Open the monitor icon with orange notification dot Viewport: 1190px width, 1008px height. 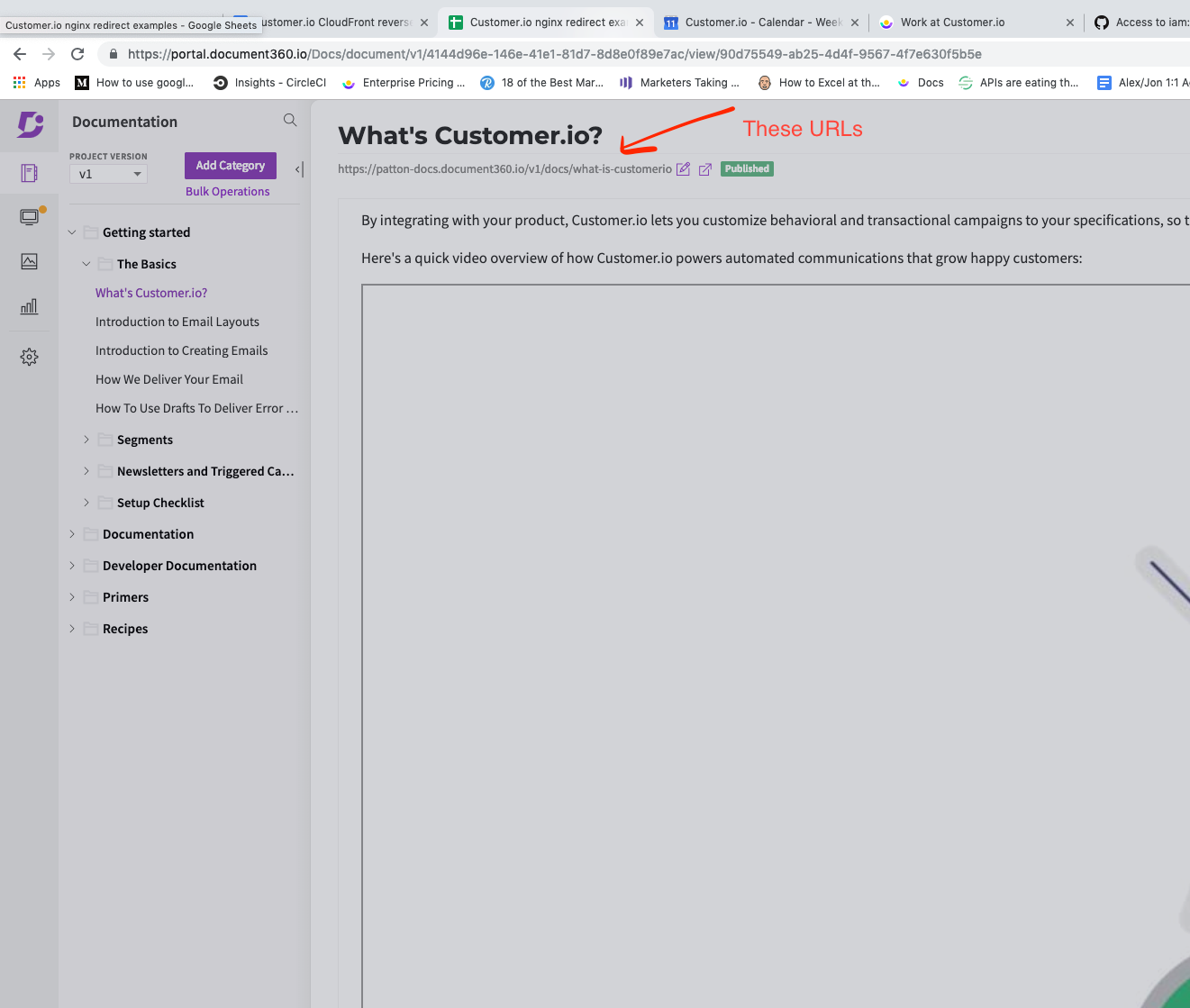point(30,216)
